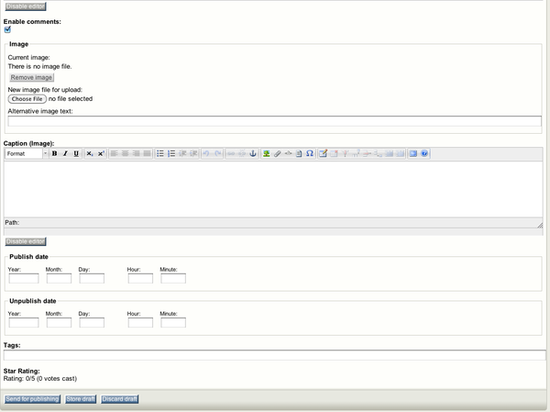Click Send for publishing button
The height and width of the screenshot is (412, 550).
(x=32, y=399)
